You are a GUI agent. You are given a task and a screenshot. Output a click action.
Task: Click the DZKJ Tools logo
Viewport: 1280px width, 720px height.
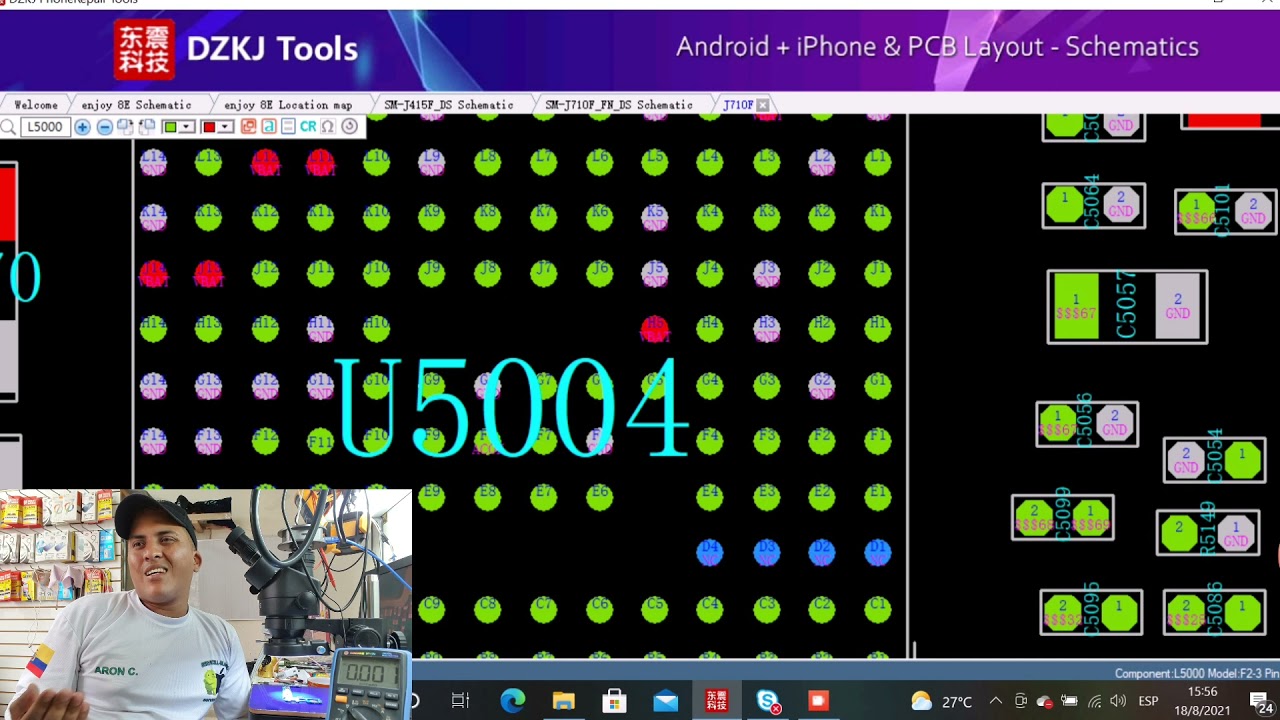click(236, 48)
